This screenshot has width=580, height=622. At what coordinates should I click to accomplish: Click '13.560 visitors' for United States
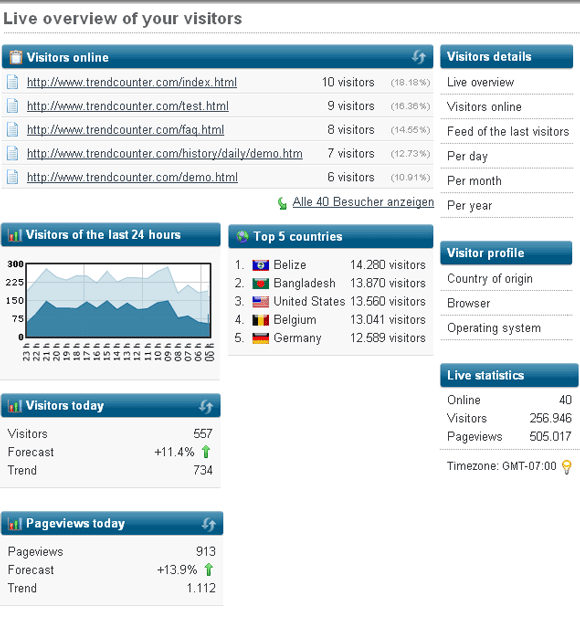point(388,301)
